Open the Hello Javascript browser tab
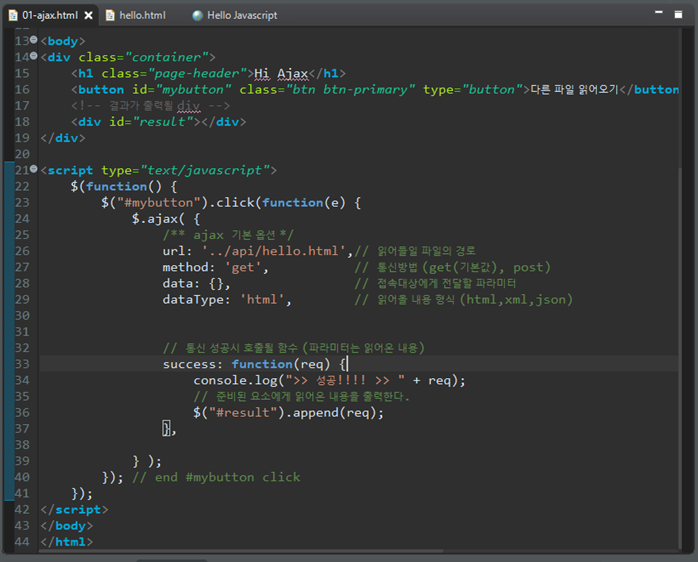This screenshot has width=698, height=562. point(235,15)
